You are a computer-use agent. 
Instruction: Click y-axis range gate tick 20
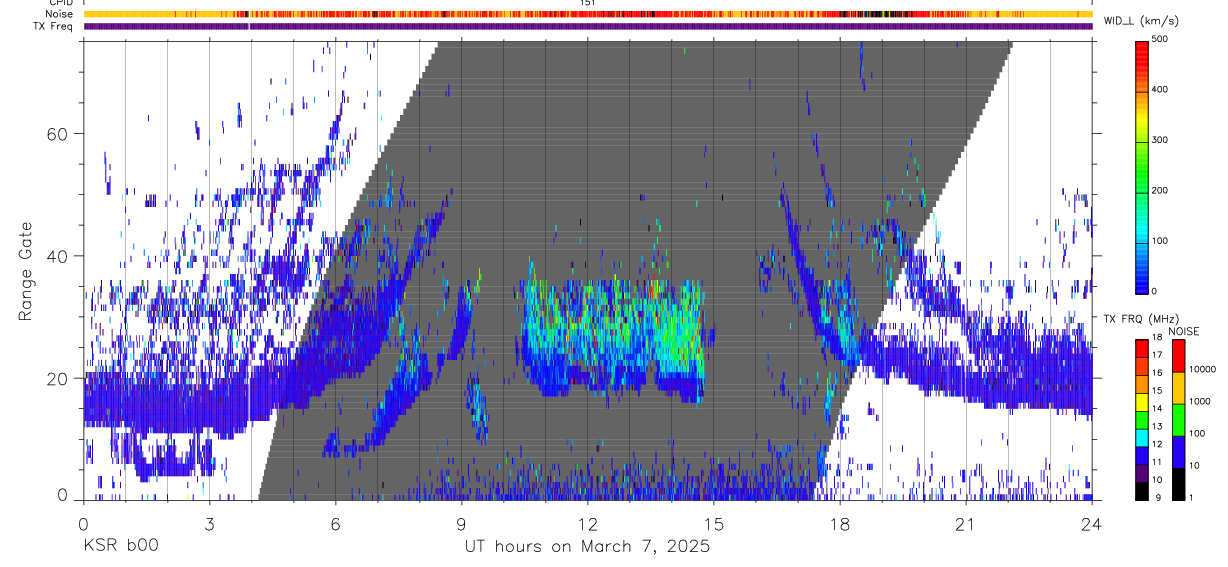pyautogui.click(x=58, y=378)
